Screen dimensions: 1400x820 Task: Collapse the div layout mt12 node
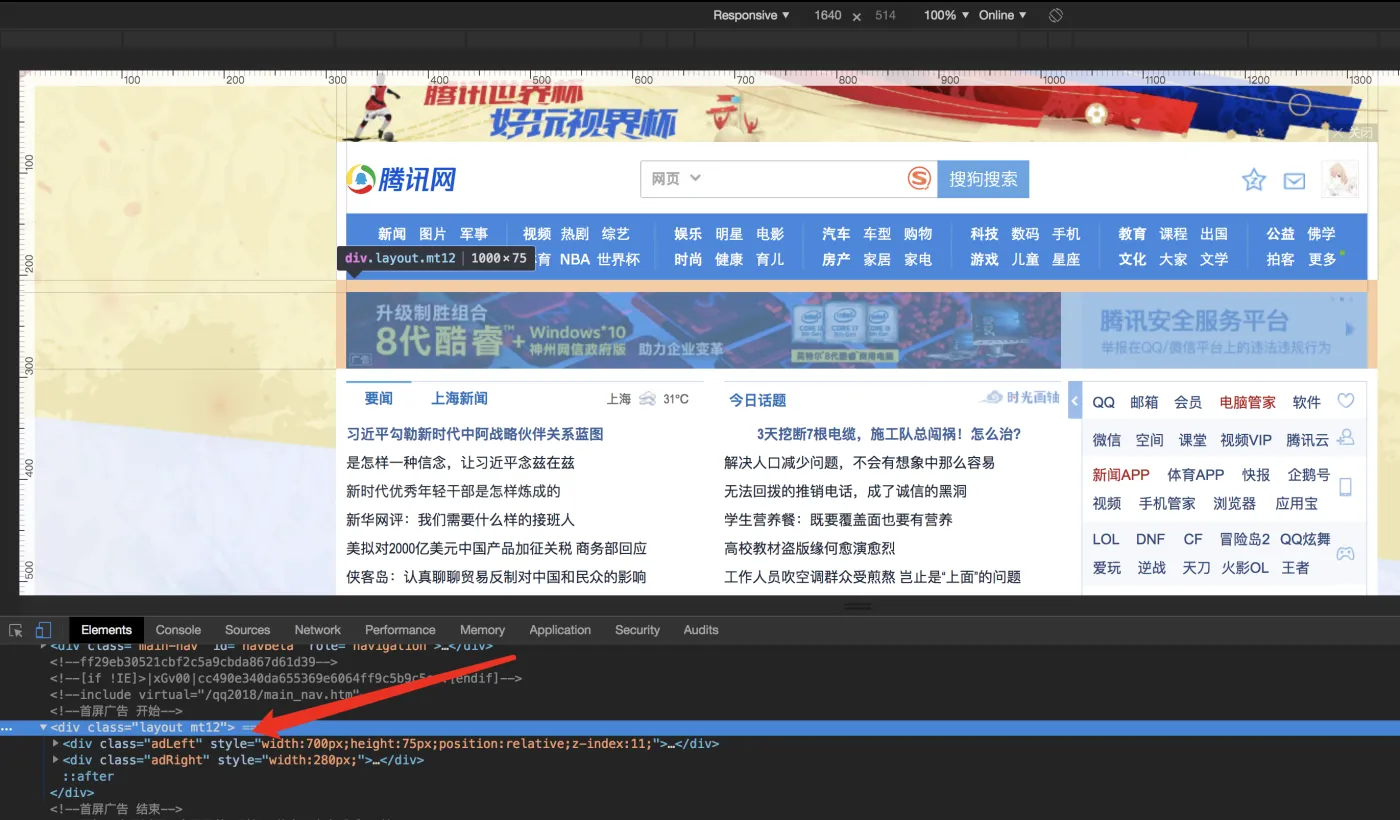(44, 727)
